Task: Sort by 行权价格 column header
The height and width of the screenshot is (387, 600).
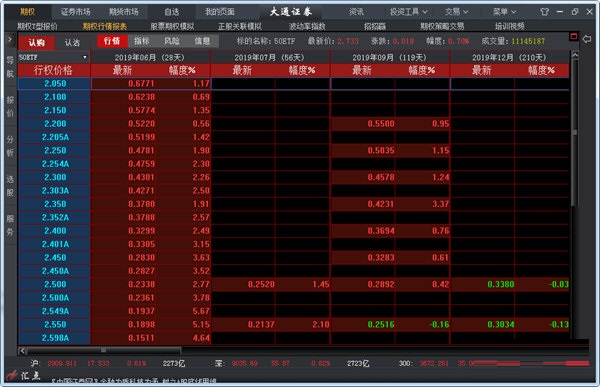Action: [54, 70]
